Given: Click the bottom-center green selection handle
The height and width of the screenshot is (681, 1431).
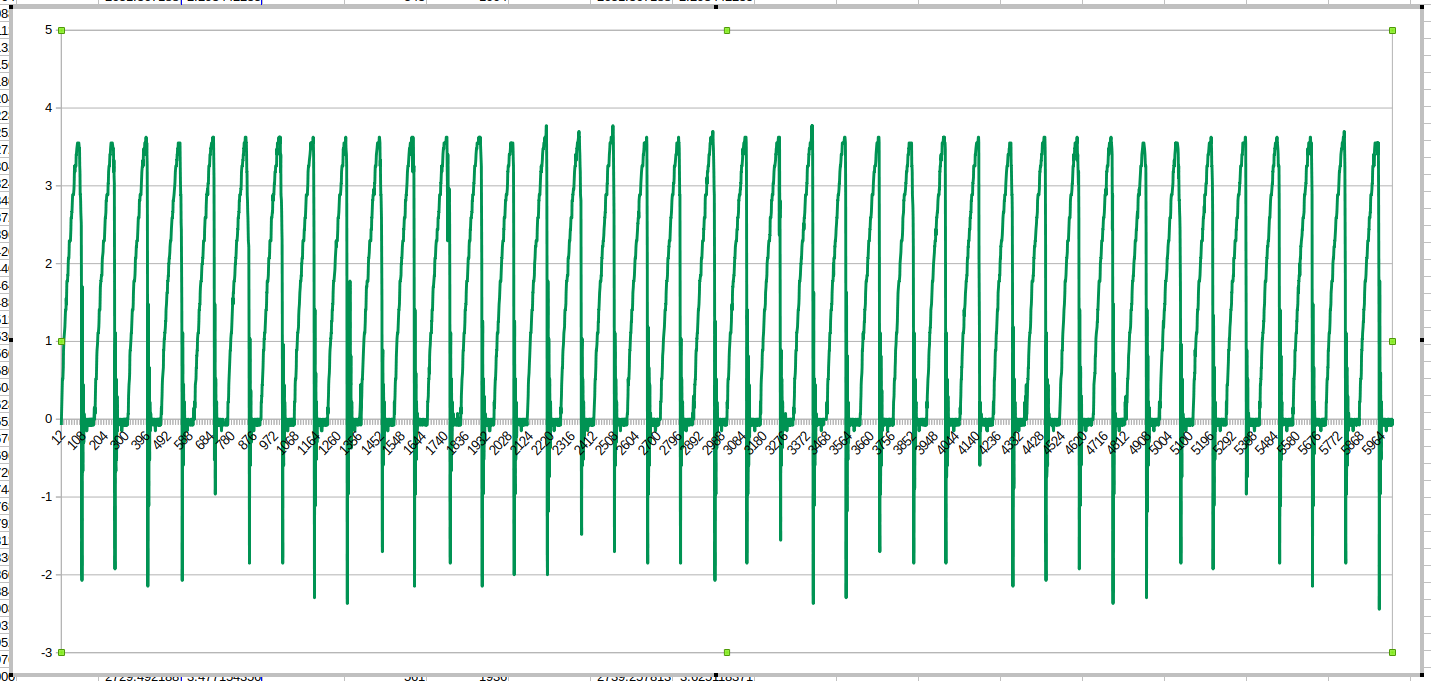Looking at the screenshot, I should pos(727,652).
